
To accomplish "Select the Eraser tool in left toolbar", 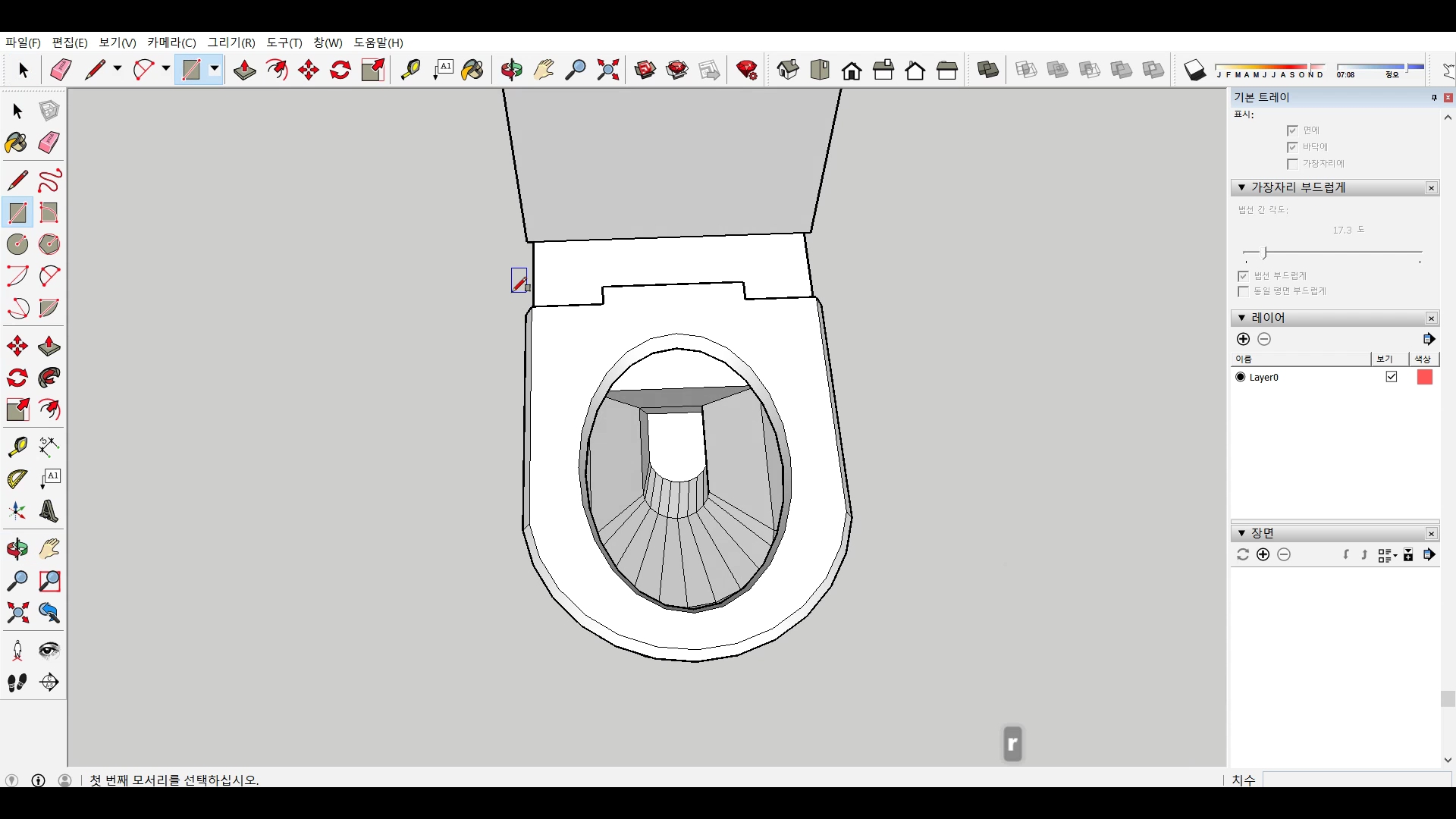I will (49, 143).
